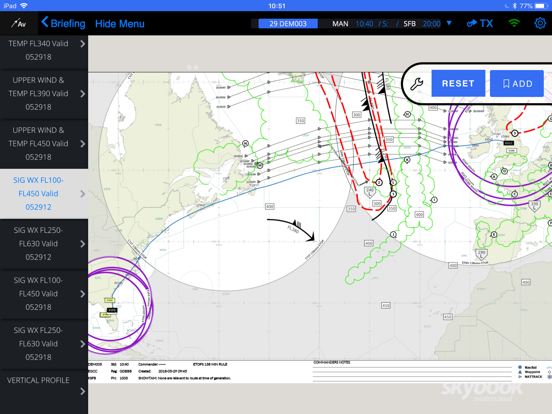Expand chevron beside SIG WX FL250-FL630 052918
552x414 pixels.
coord(82,344)
